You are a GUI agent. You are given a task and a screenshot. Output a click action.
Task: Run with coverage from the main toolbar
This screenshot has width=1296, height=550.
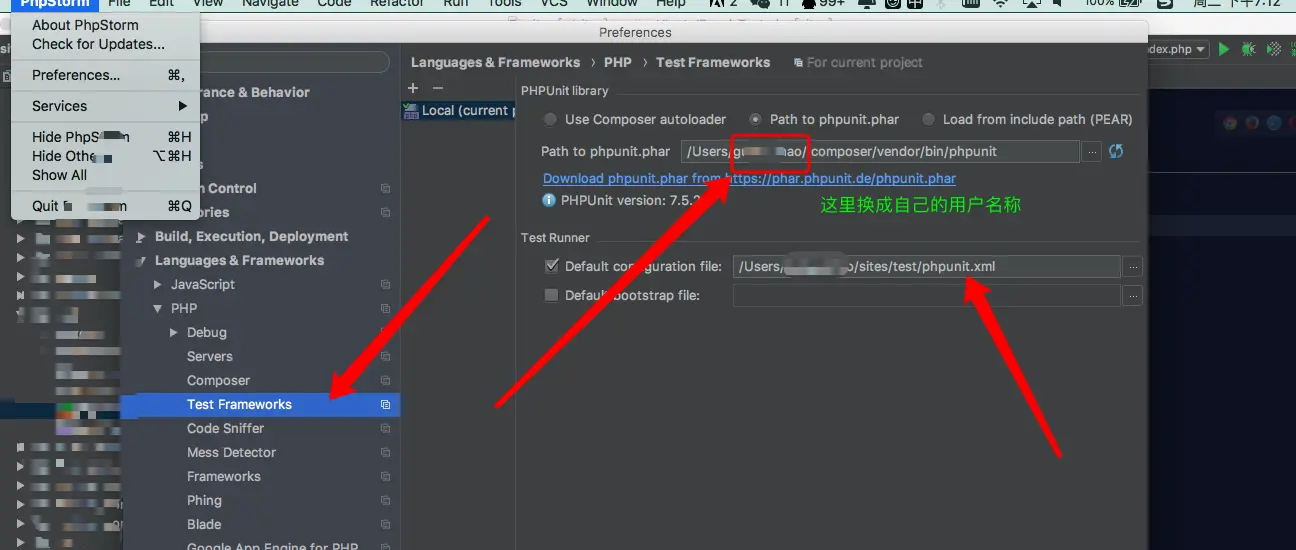click(1274, 49)
